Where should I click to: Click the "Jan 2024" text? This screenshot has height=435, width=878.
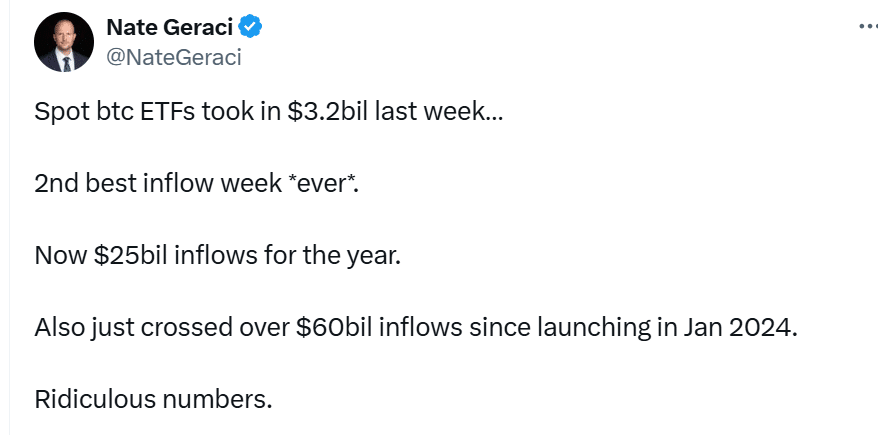[751, 327]
